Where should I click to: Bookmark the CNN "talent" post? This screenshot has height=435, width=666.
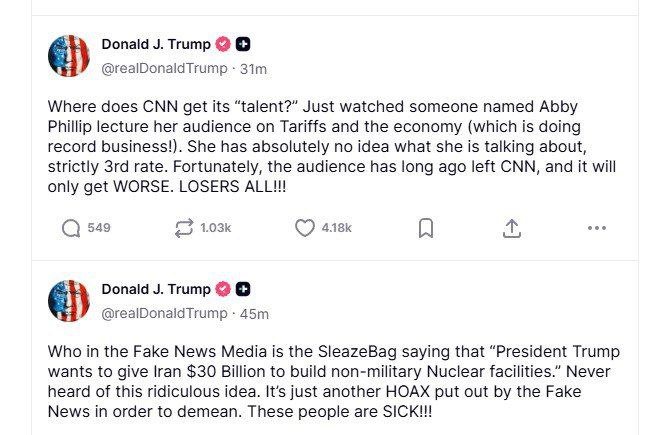tap(425, 228)
